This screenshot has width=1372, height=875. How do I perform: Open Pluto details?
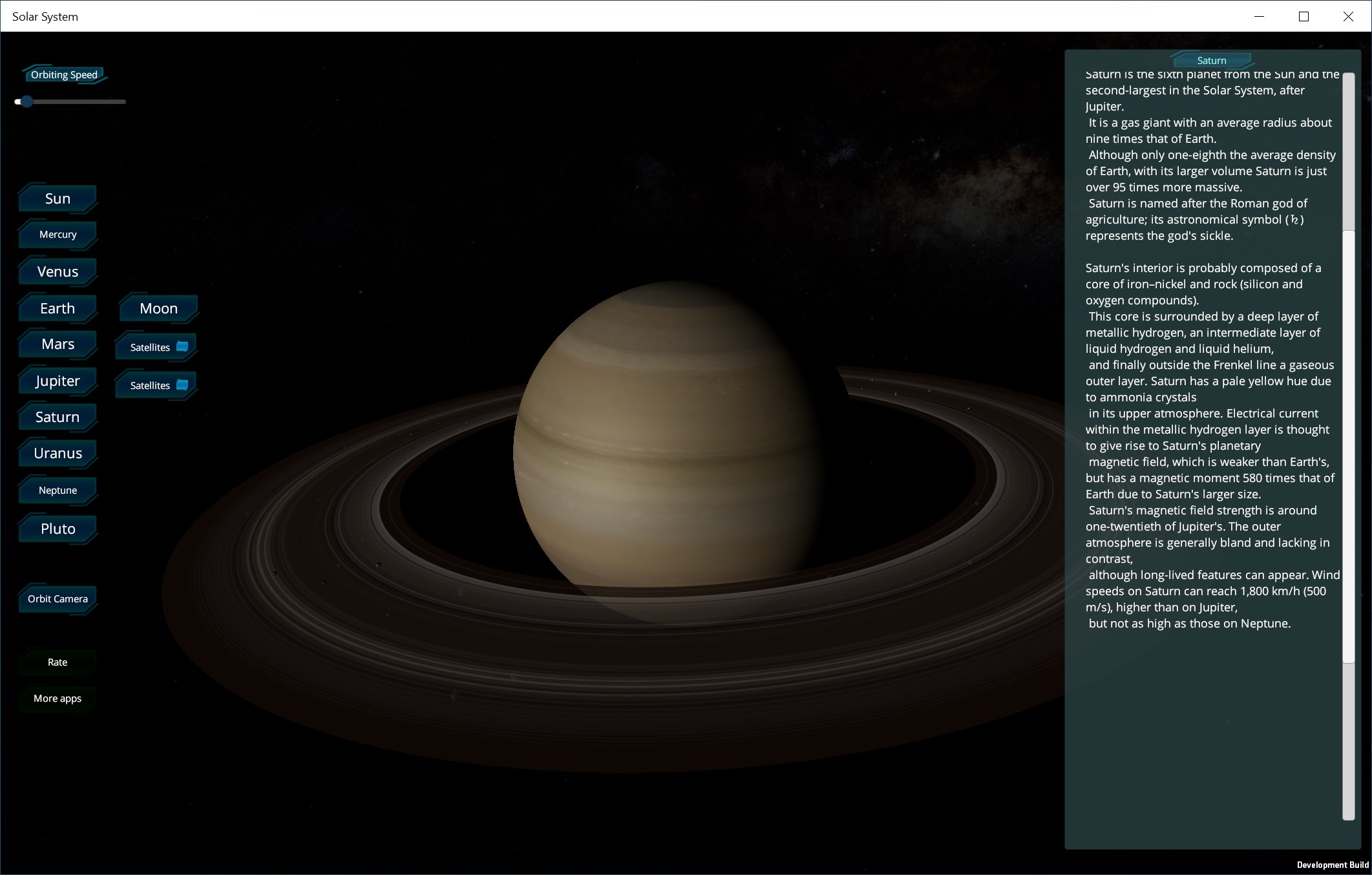click(58, 529)
